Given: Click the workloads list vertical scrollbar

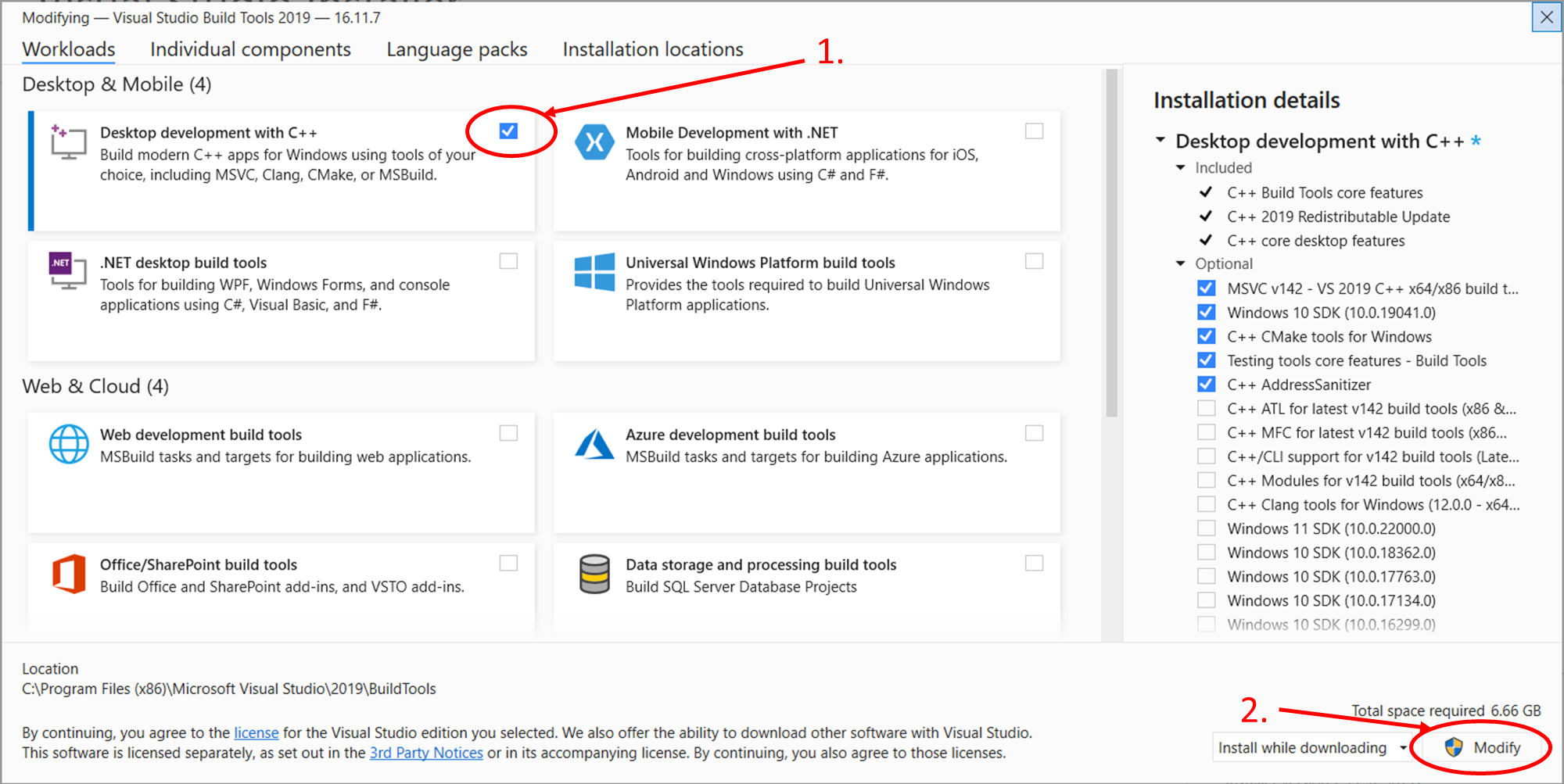Looking at the screenshot, I should click(1111, 242).
